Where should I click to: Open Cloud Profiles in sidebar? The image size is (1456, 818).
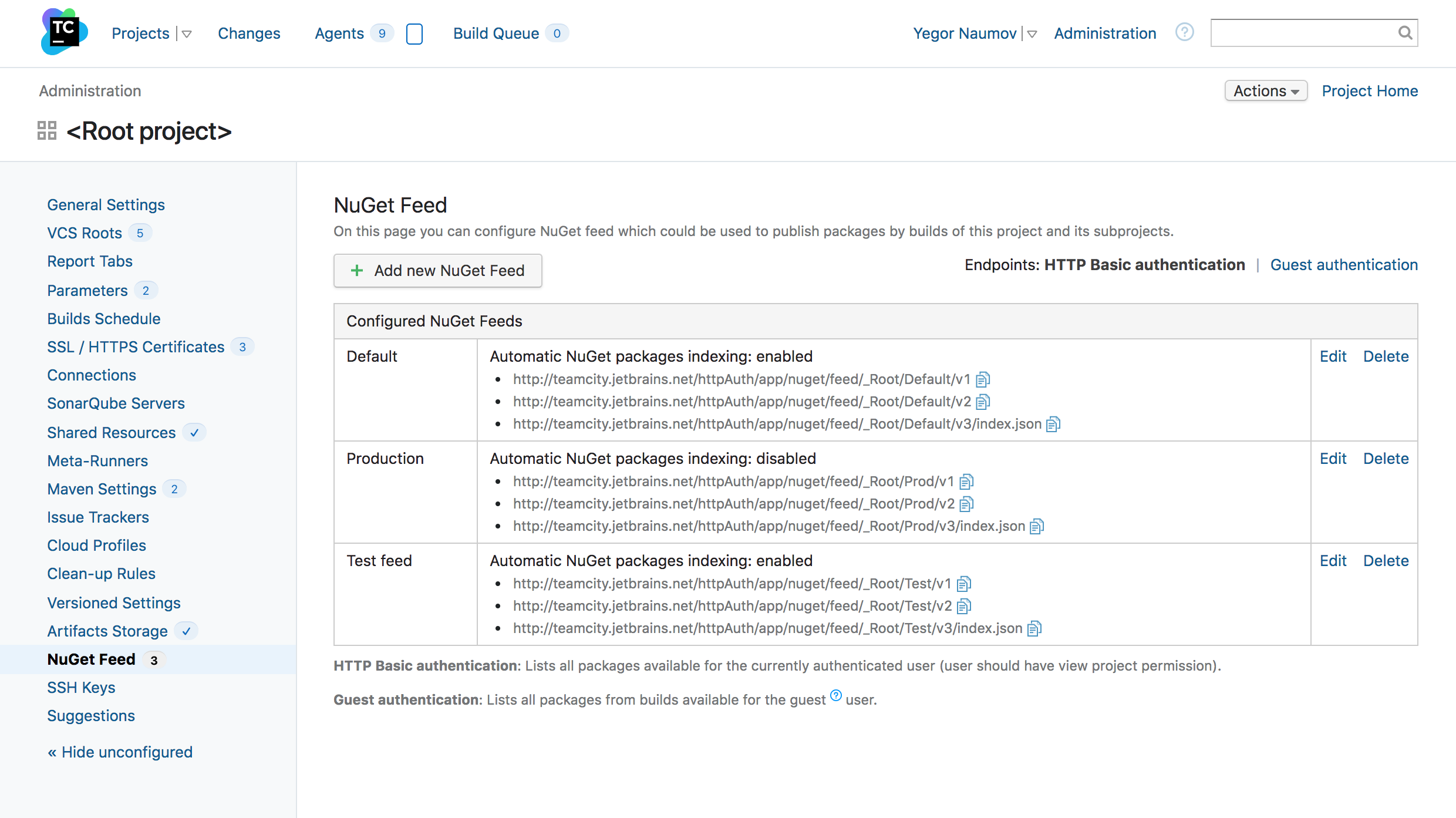[96, 546]
